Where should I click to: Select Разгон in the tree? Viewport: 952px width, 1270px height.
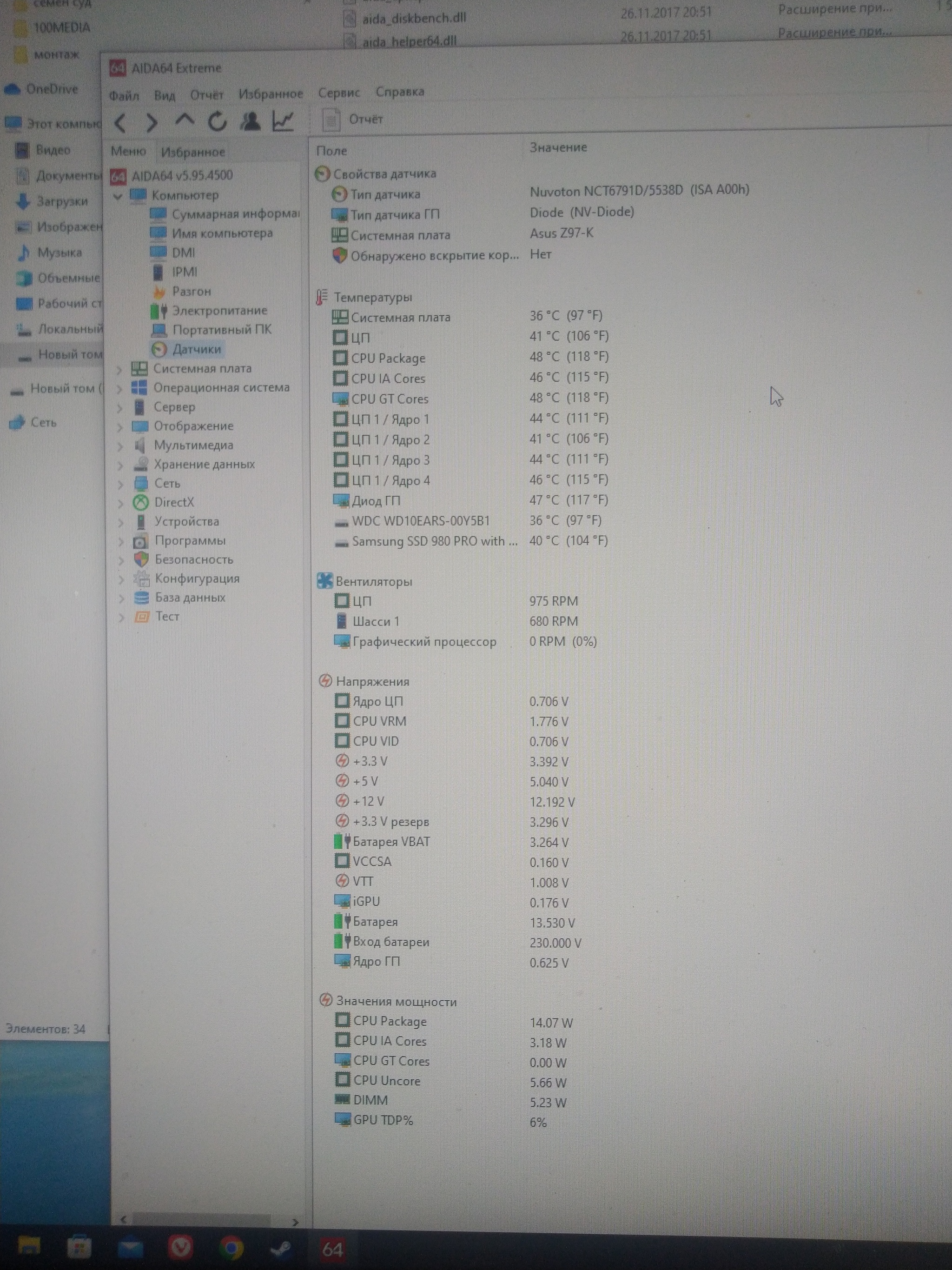pyautogui.click(x=191, y=292)
